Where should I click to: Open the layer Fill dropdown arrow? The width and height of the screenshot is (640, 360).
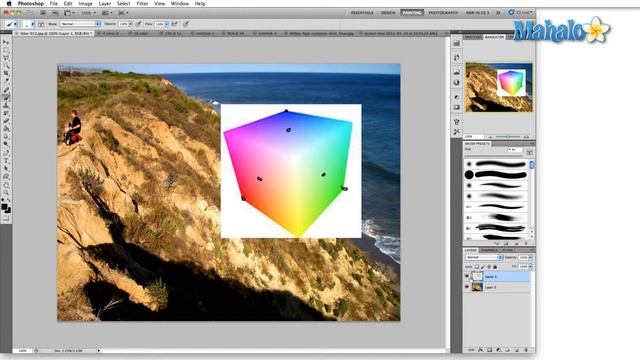(530, 267)
